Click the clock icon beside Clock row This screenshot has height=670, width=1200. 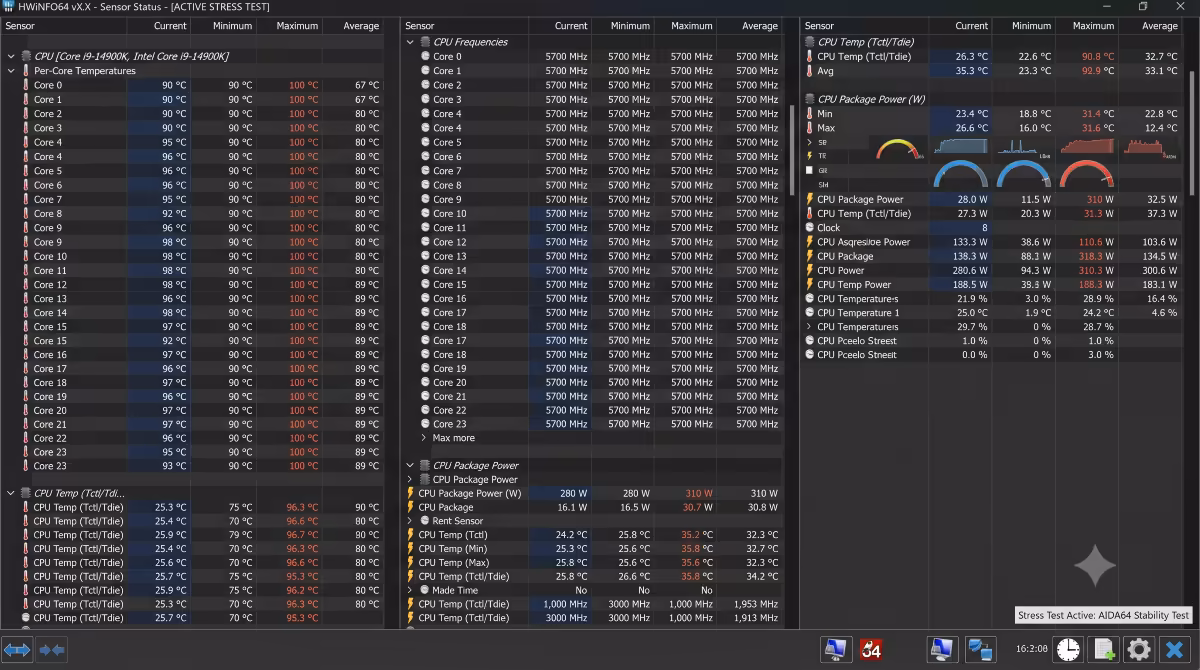coord(810,227)
